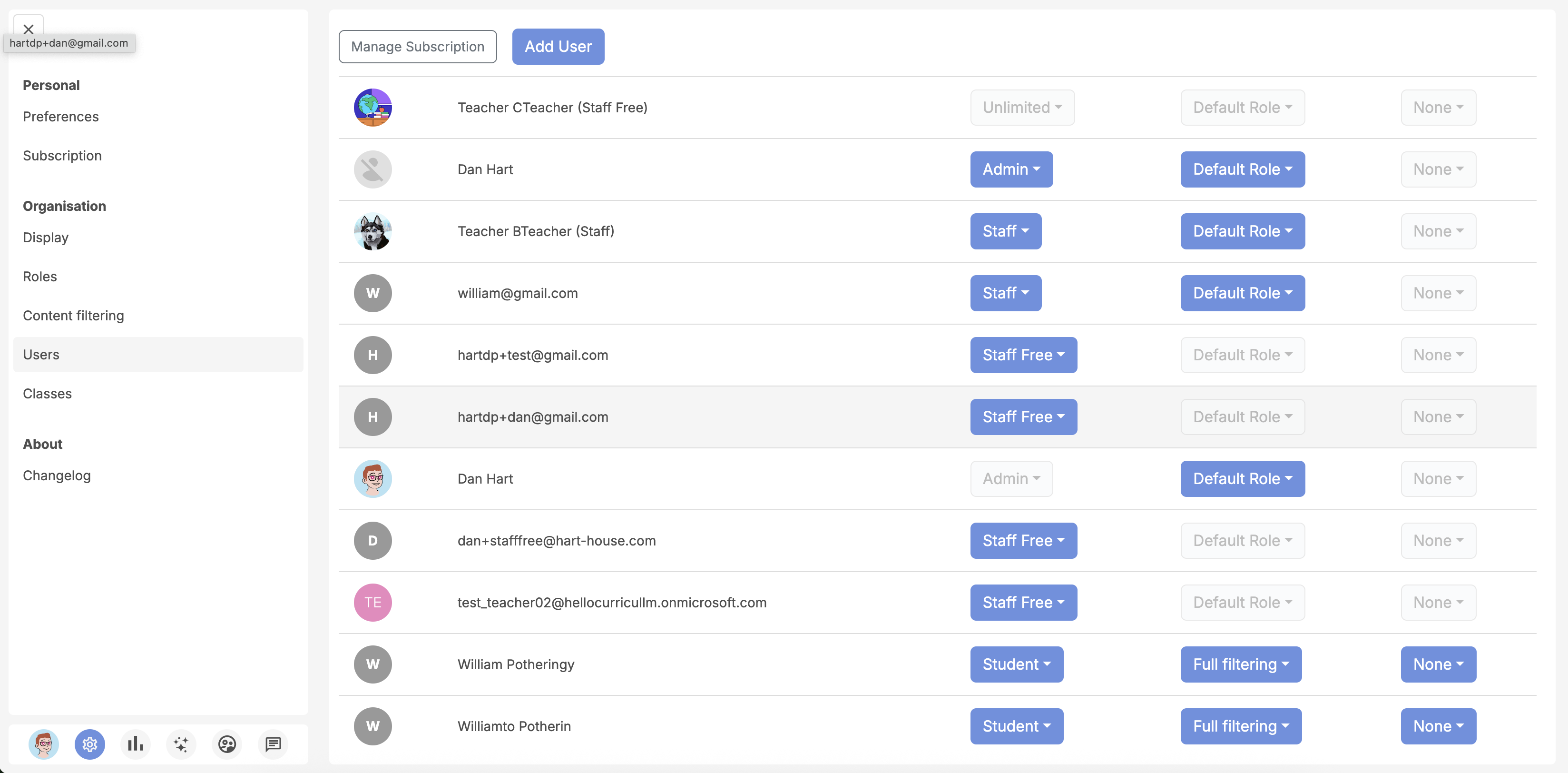Toggle Default Role for Teacher BTeacher
Screen dimensions: 1568x773
pyautogui.click(x=1242, y=231)
